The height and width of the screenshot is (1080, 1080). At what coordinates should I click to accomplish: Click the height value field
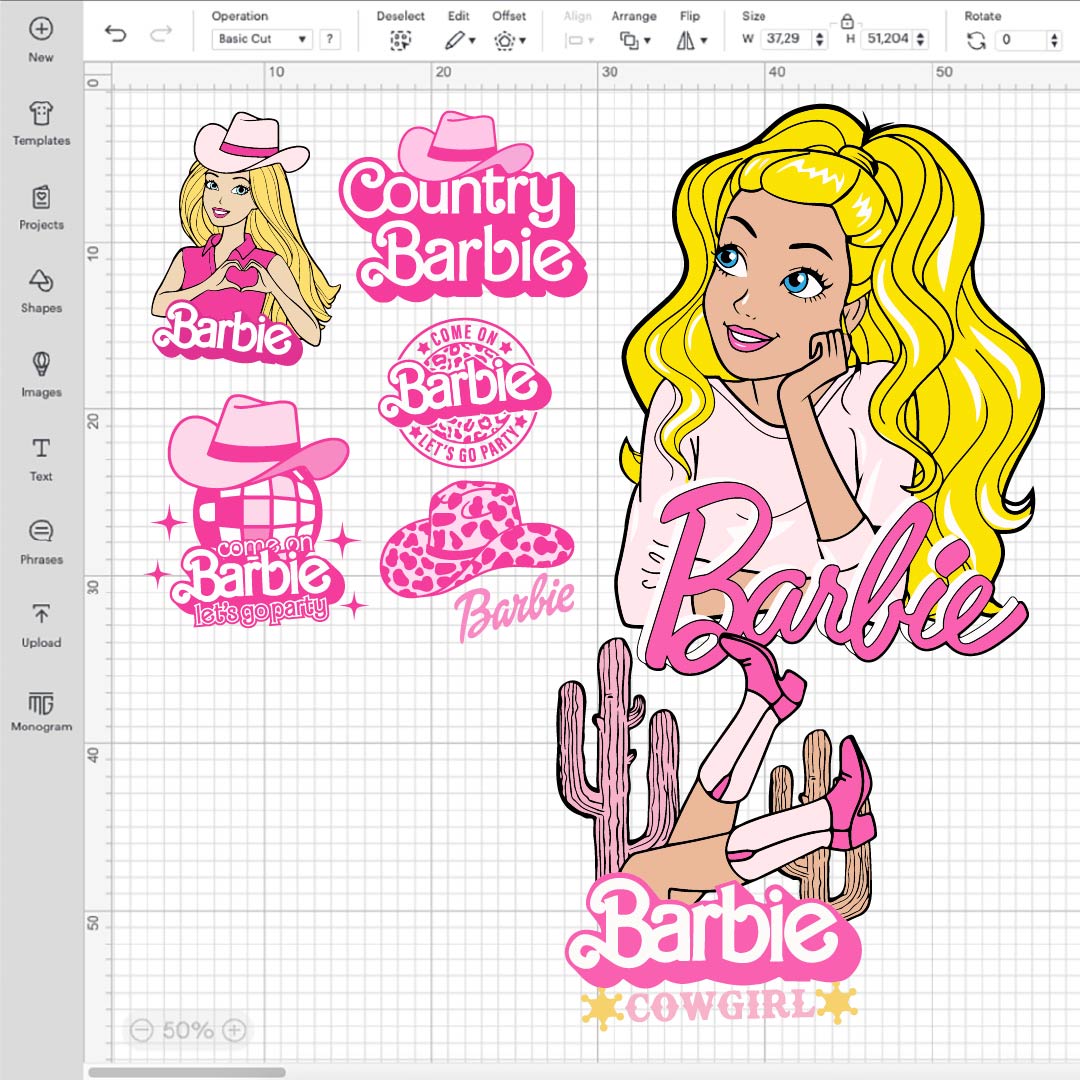click(x=887, y=39)
